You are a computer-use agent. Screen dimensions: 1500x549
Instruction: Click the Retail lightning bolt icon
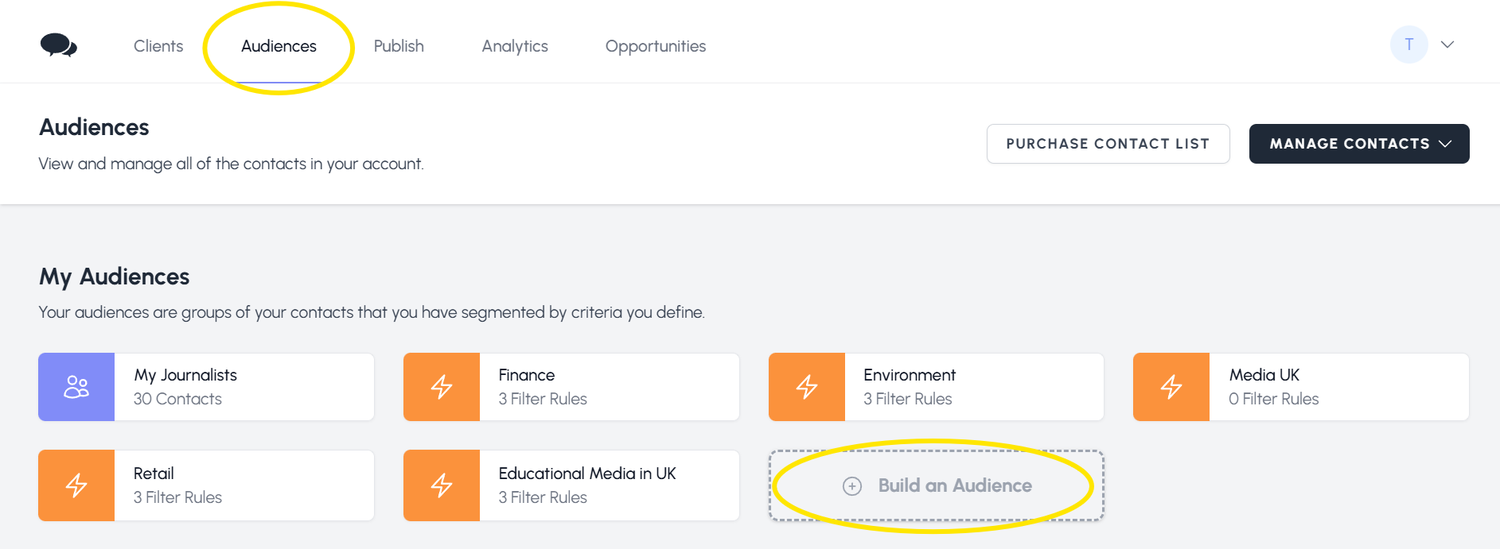tap(77, 485)
